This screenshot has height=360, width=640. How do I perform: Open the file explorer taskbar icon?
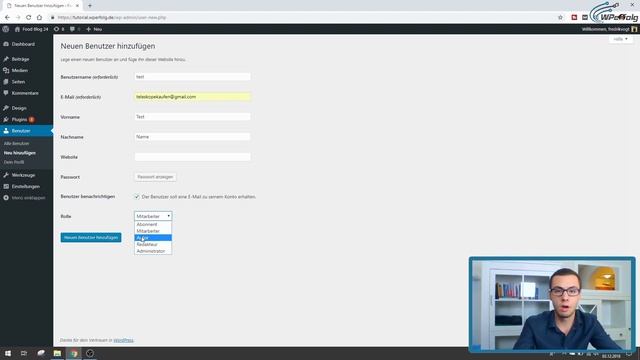coord(57,353)
